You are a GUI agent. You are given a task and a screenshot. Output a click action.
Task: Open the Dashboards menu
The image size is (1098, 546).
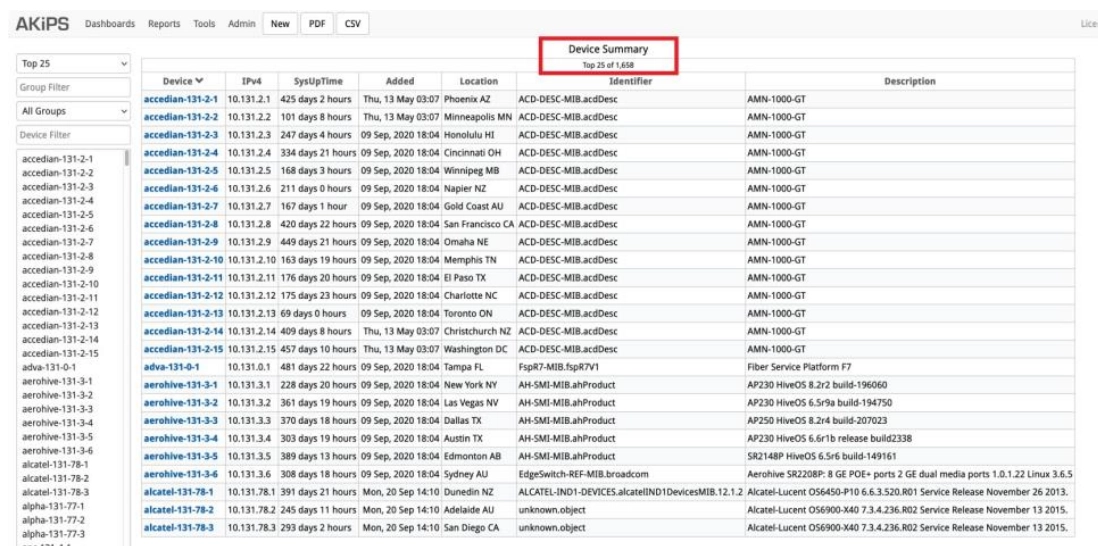pos(110,24)
